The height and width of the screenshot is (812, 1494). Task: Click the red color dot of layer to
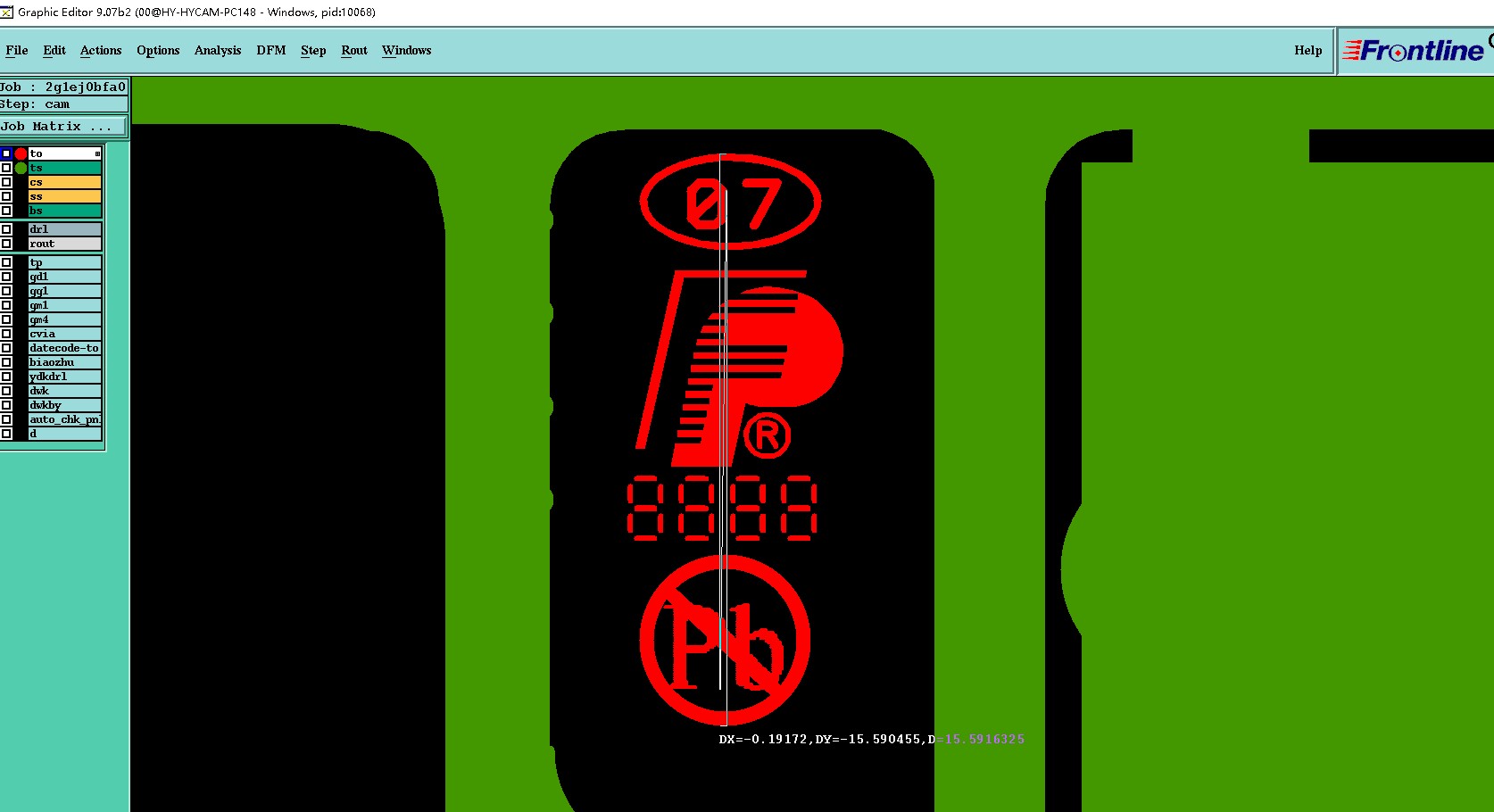pos(21,153)
